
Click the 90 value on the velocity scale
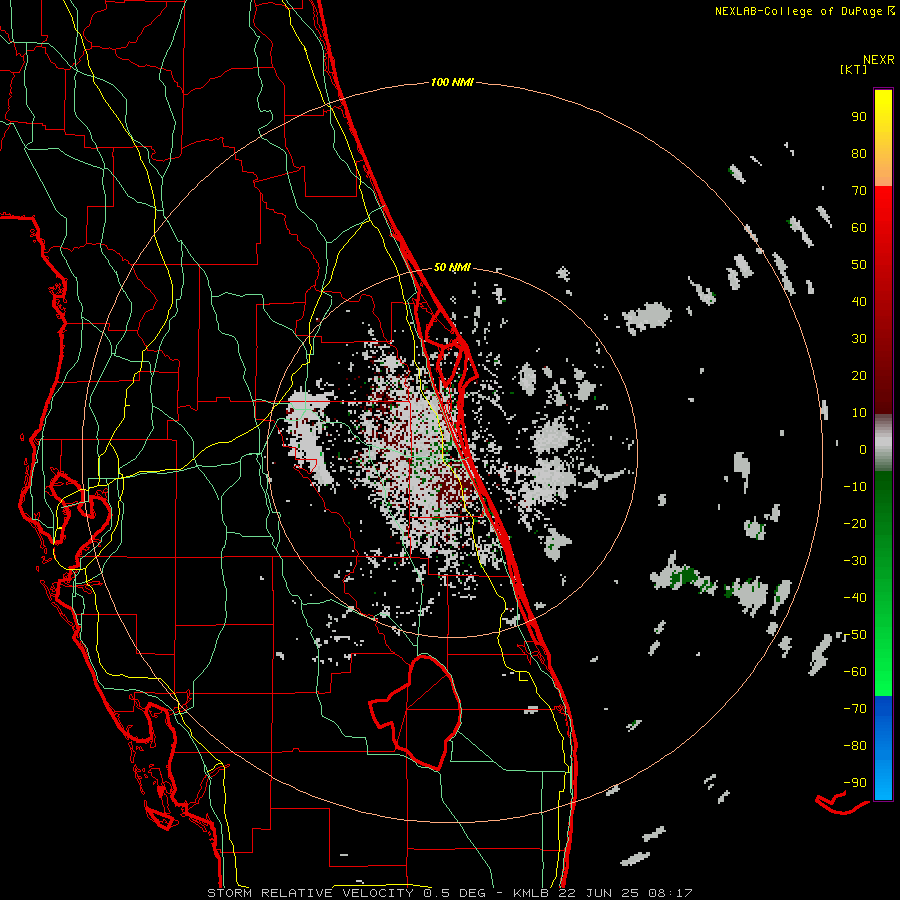click(x=859, y=117)
